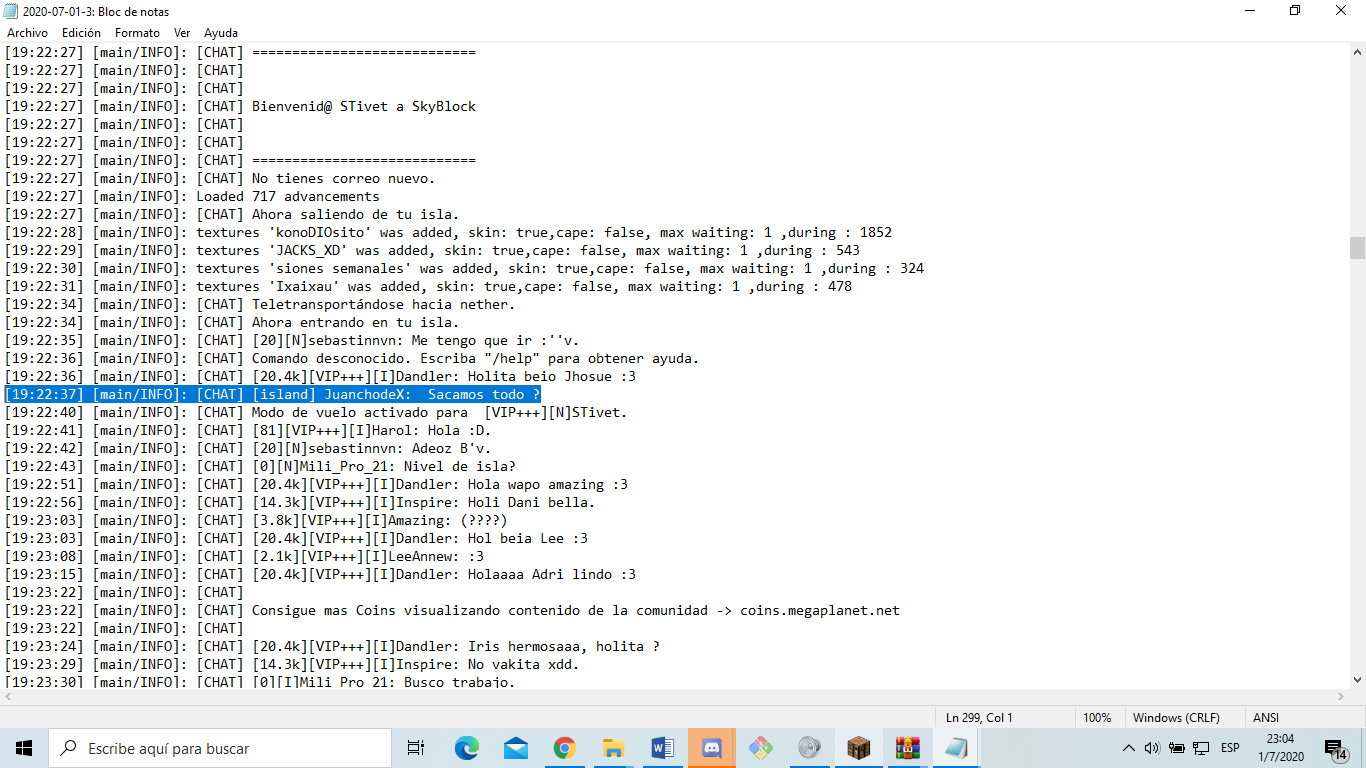Click the vertical scrollbar thumb
This screenshot has height=768, width=1366.
tap(1357, 247)
